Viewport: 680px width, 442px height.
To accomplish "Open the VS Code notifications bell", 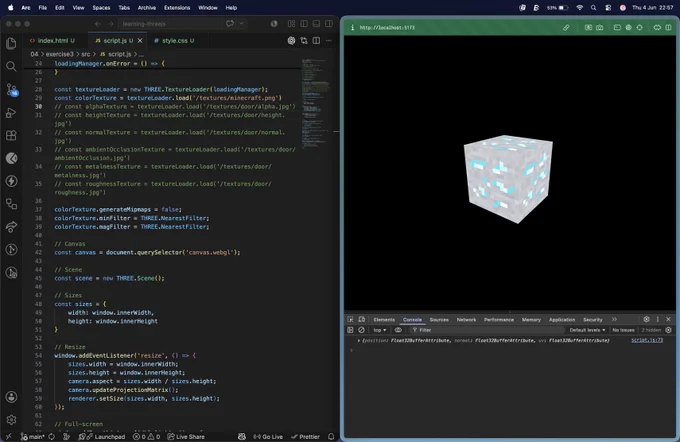I will (331, 436).
